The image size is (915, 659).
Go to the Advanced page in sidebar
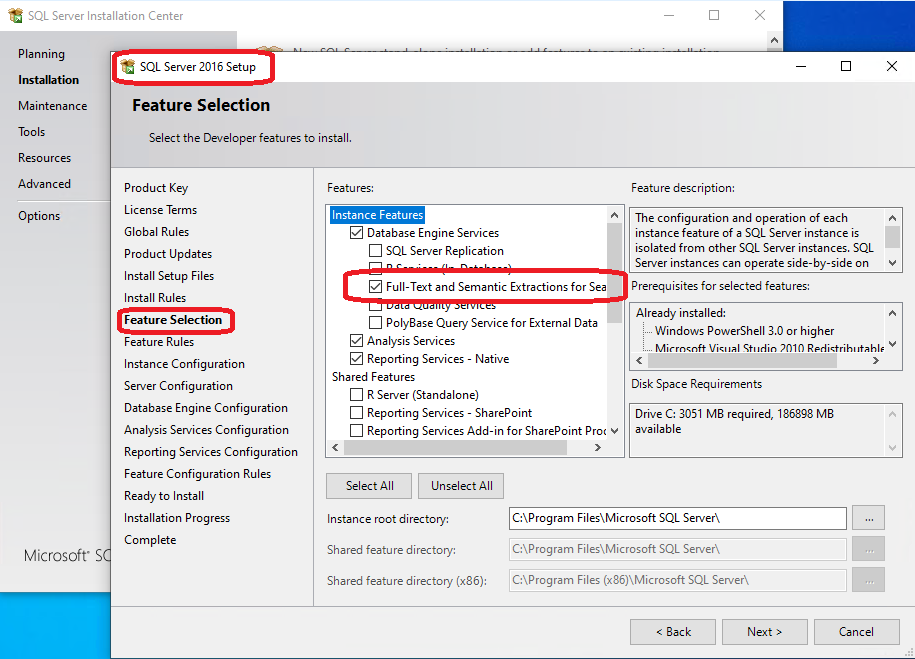tap(44, 184)
